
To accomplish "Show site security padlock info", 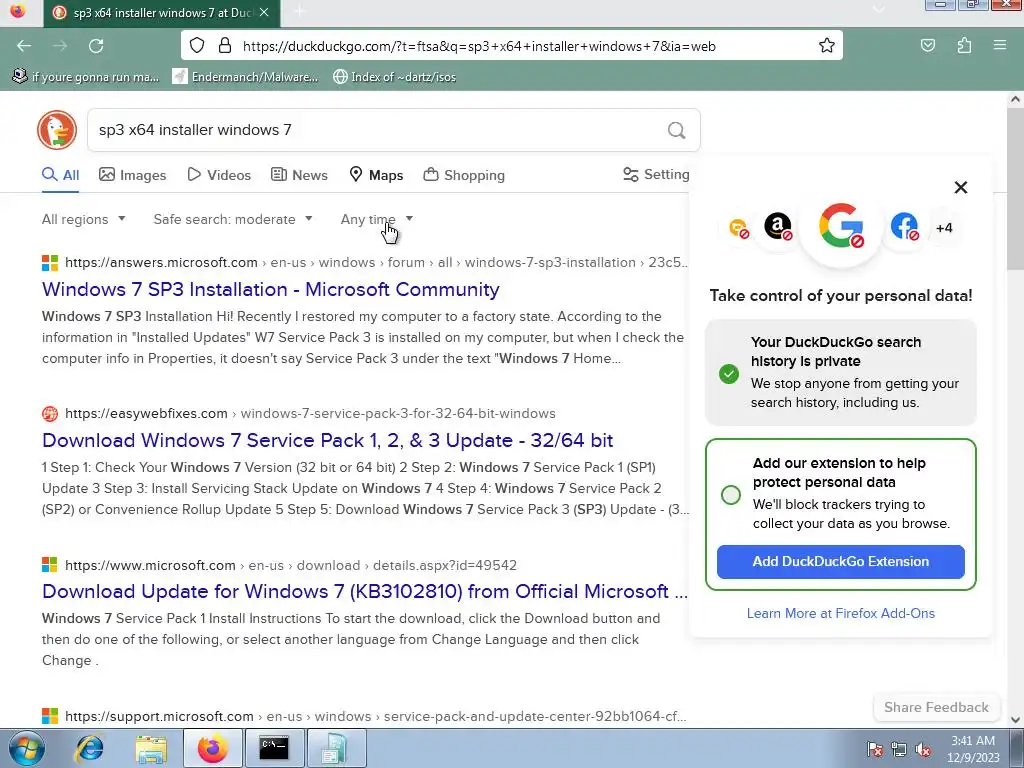I will 225,46.
